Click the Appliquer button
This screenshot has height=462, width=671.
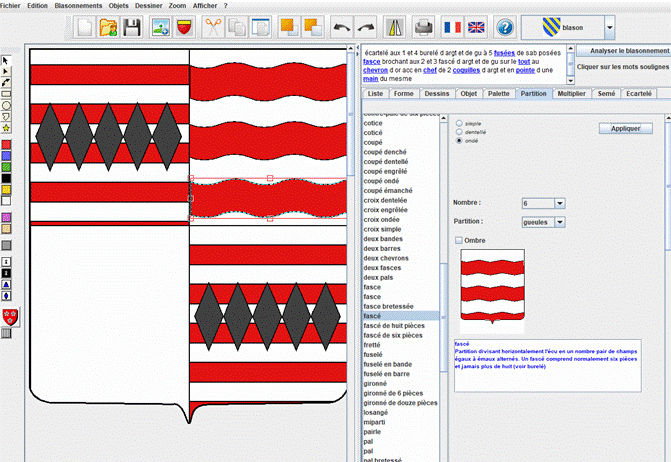pos(625,129)
